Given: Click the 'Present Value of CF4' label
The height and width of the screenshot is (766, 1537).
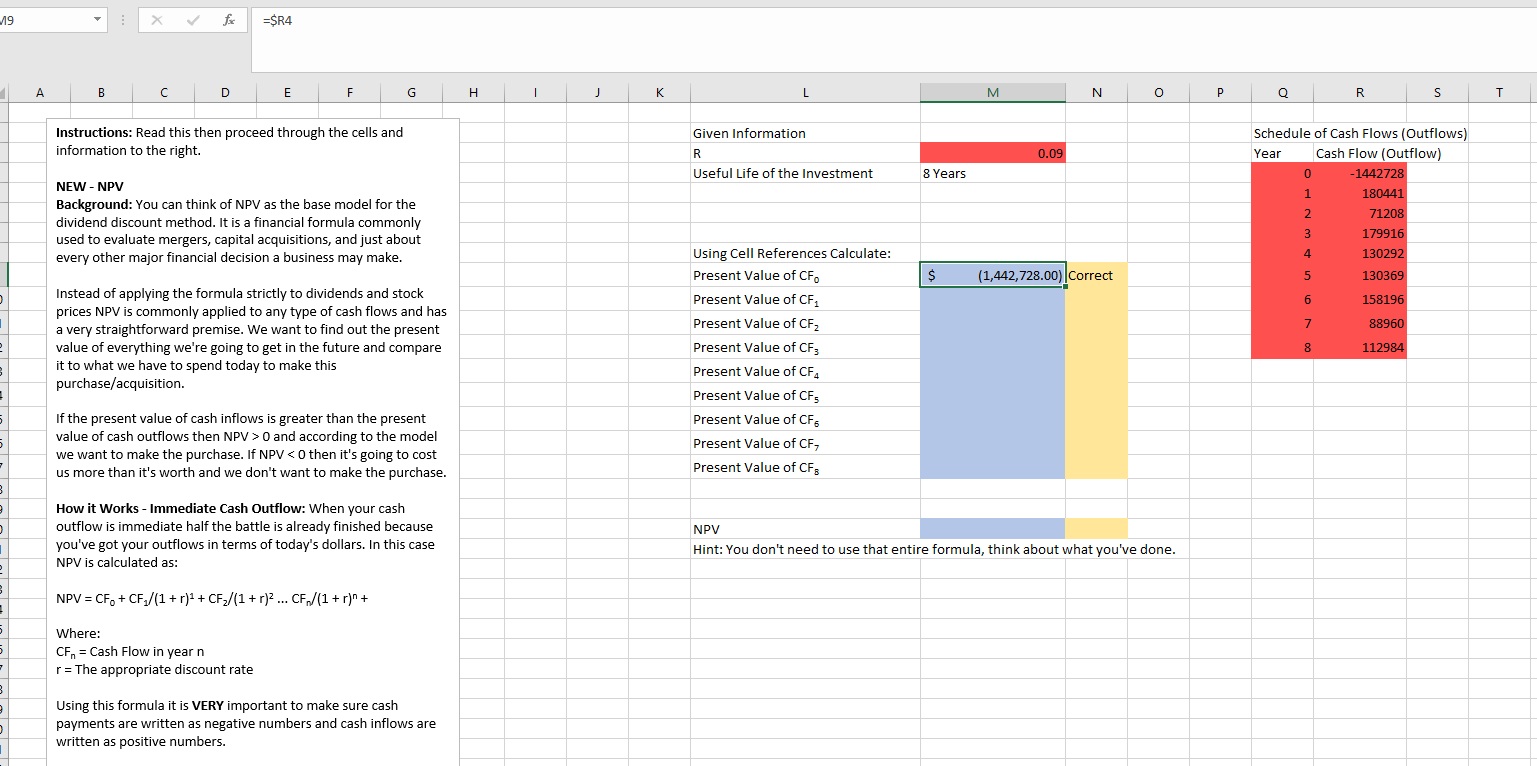Looking at the screenshot, I should pos(757,372).
